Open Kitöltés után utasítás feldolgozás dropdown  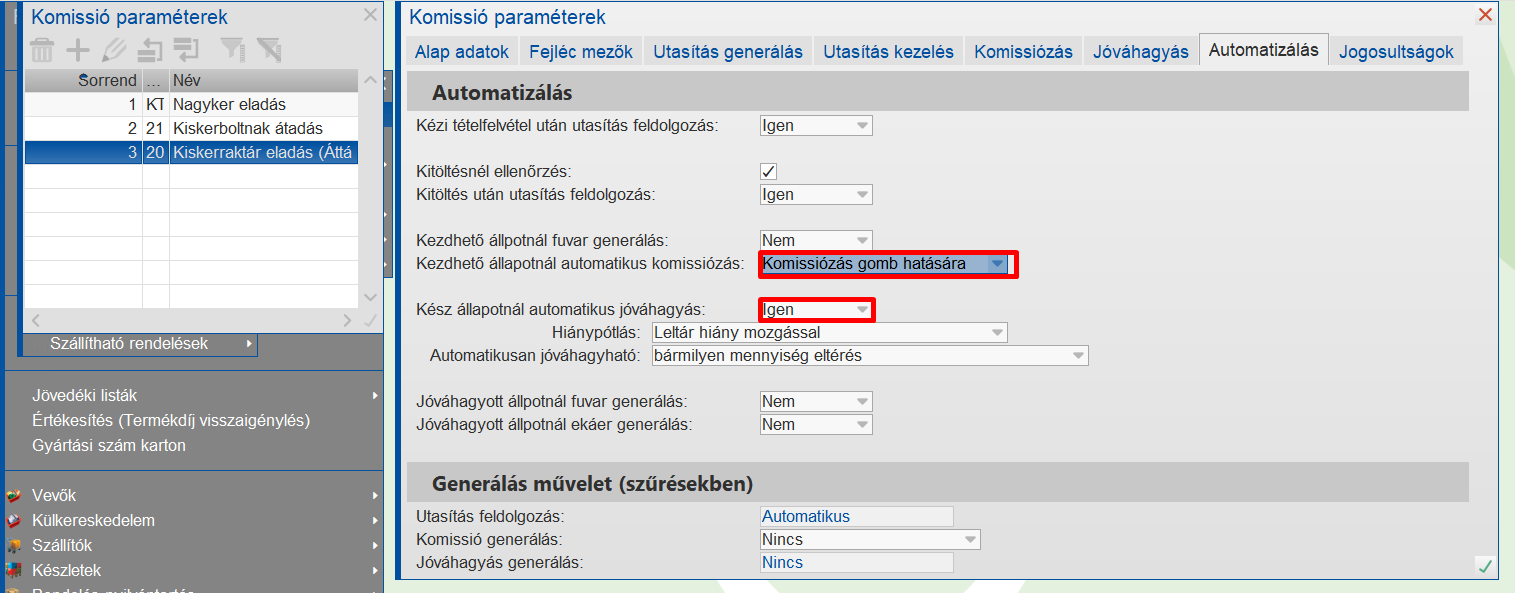(x=816, y=195)
